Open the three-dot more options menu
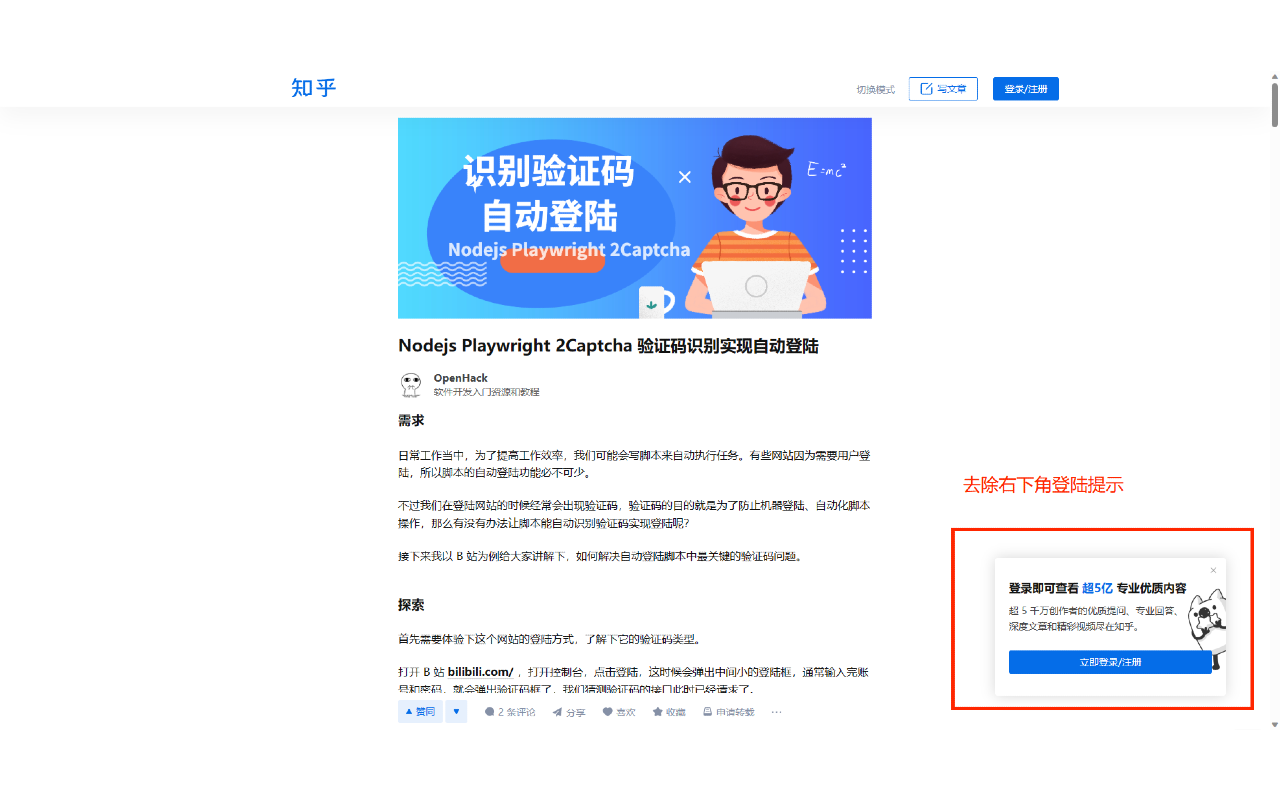Viewport: 1280px width, 800px height. click(x=777, y=712)
